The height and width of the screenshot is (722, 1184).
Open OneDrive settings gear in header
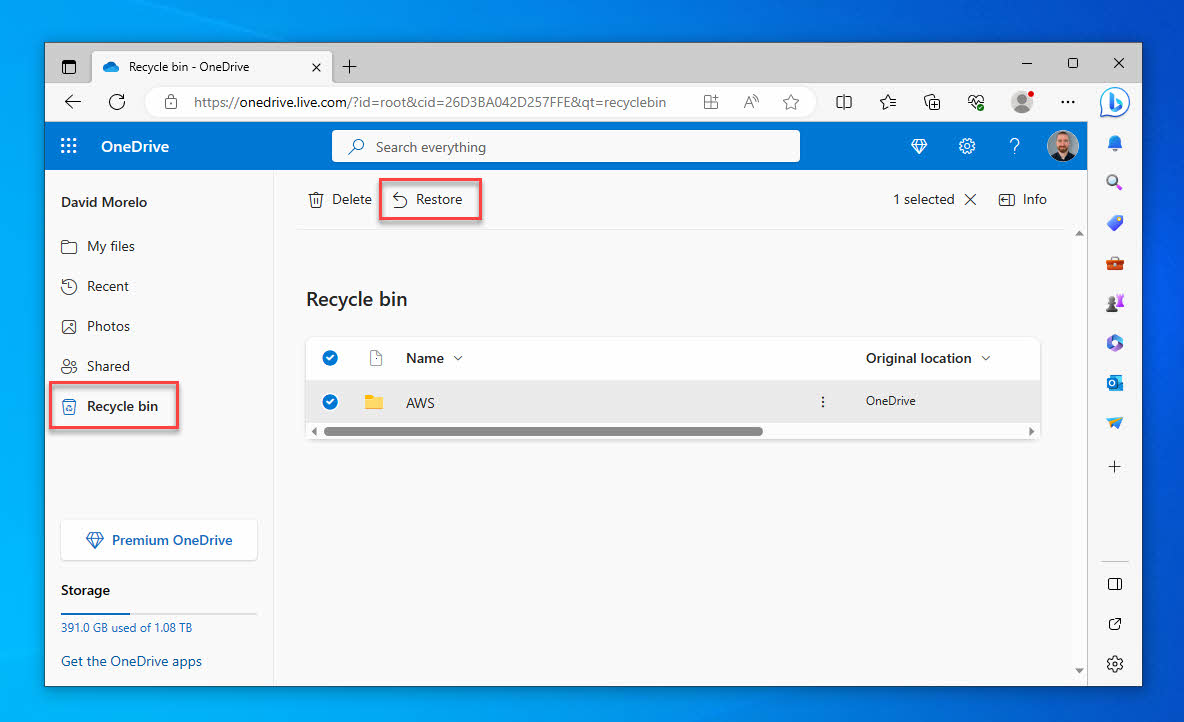[x=967, y=147]
